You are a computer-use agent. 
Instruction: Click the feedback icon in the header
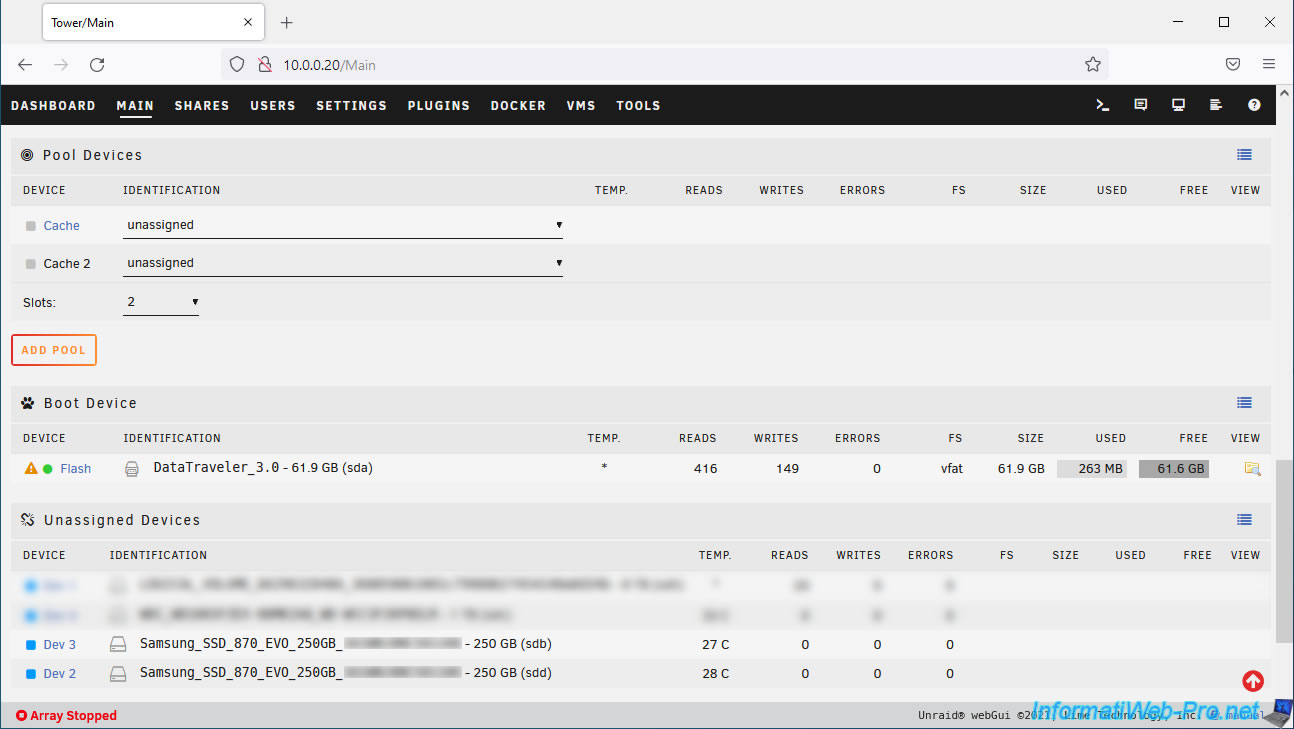1140,105
